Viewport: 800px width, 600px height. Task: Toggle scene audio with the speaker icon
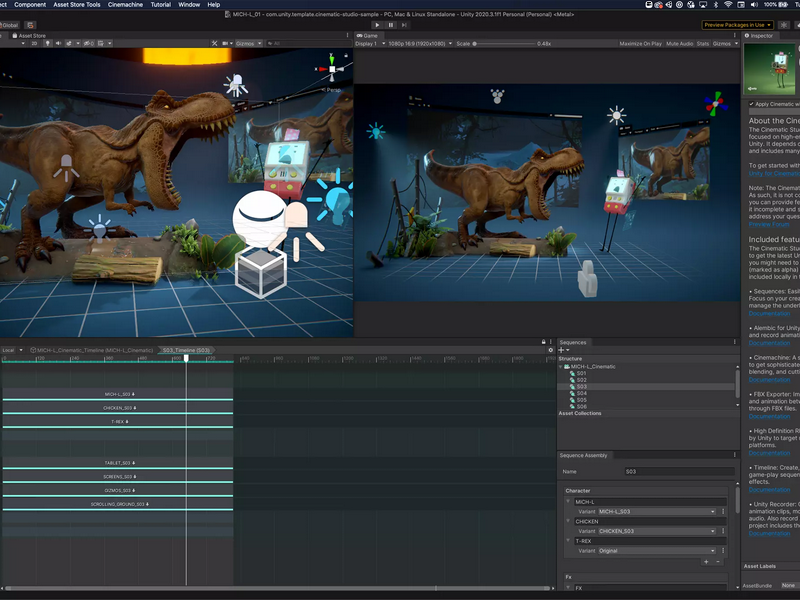pyautogui.click(x=58, y=43)
